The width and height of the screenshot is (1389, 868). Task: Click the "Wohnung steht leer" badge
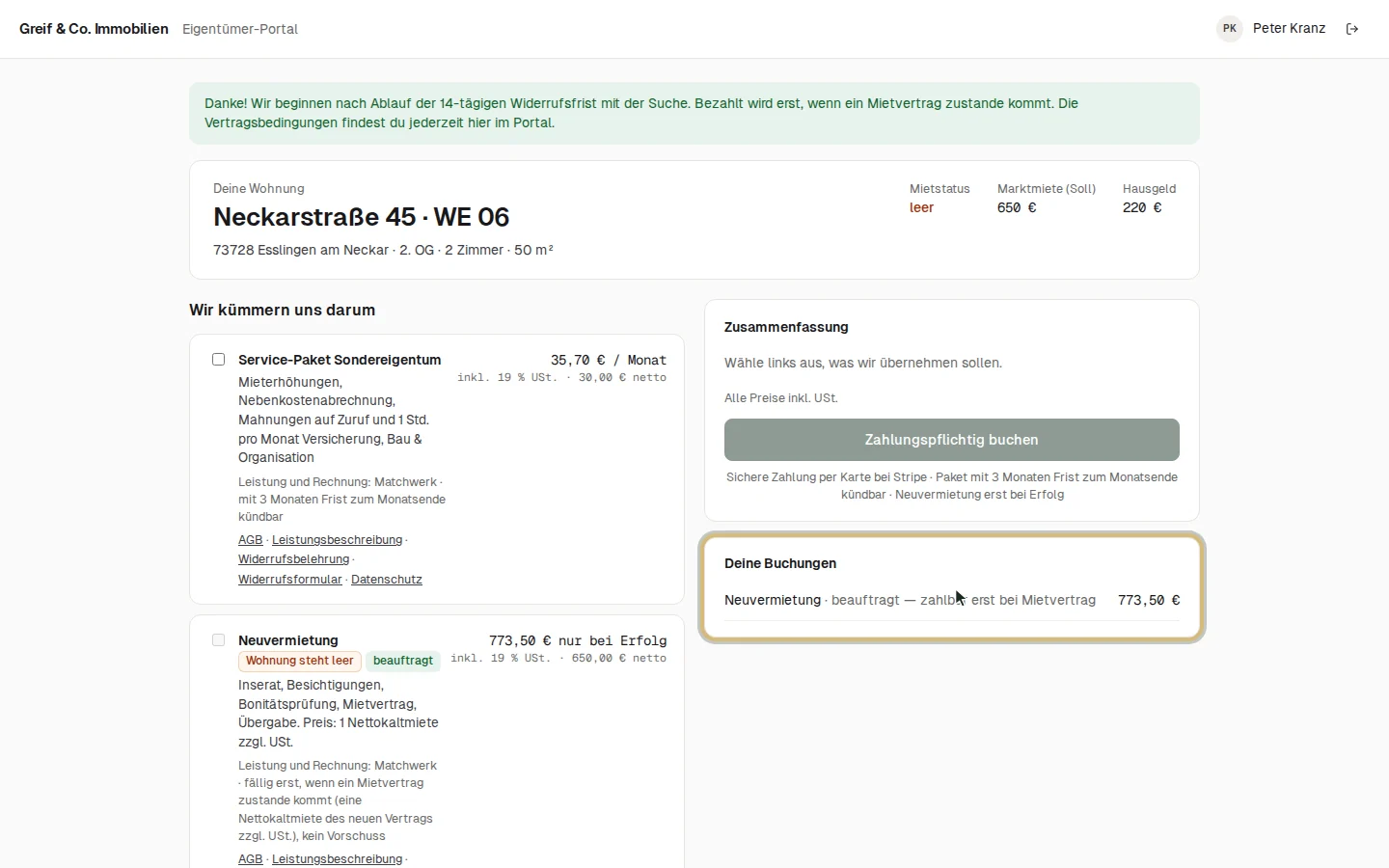coord(300,661)
